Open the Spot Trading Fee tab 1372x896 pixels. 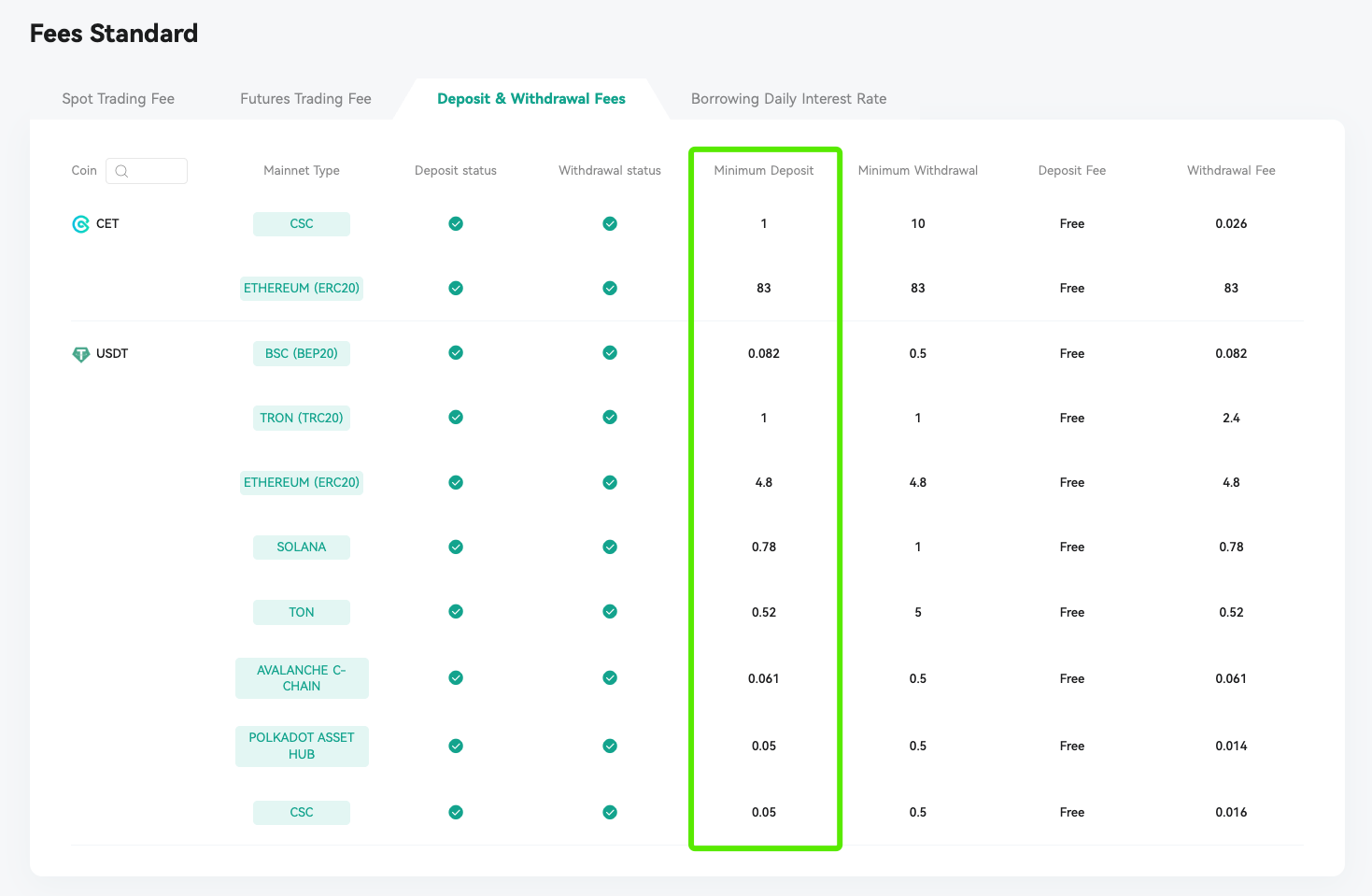click(x=119, y=99)
